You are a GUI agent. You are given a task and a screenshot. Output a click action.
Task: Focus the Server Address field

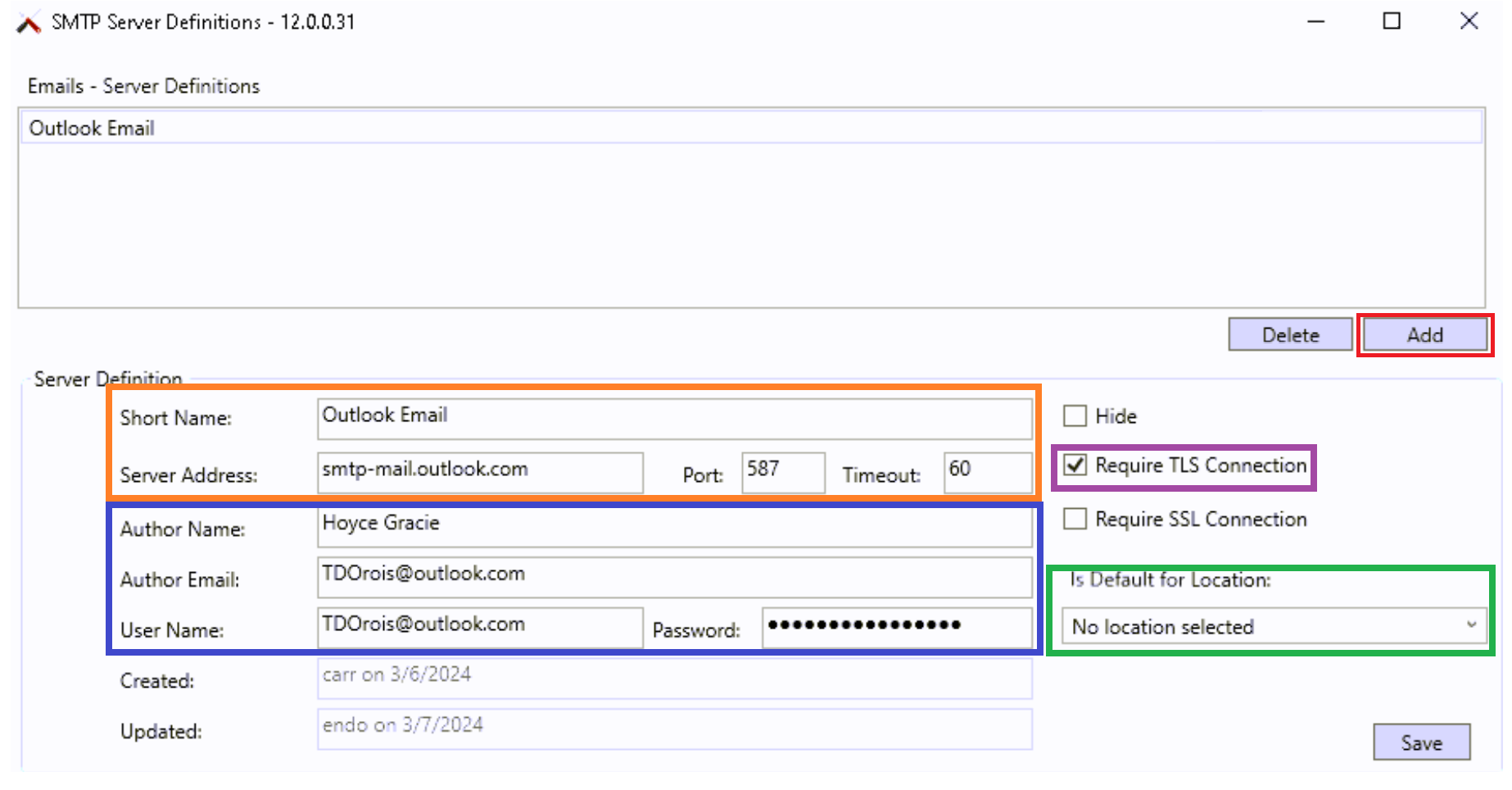(x=480, y=473)
